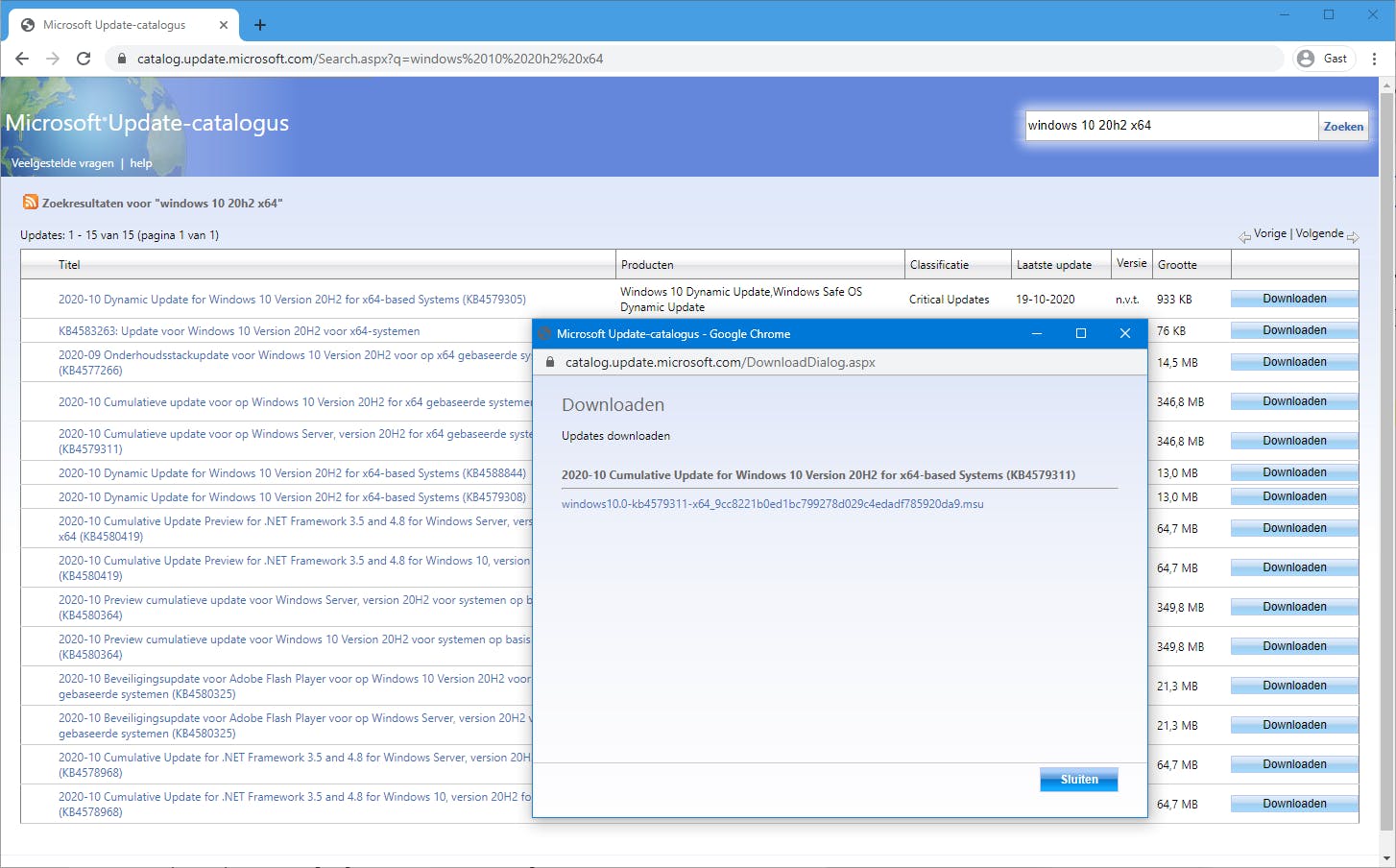Open the KB4577266 Onderhoudsstackupdate link

(x=295, y=363)
